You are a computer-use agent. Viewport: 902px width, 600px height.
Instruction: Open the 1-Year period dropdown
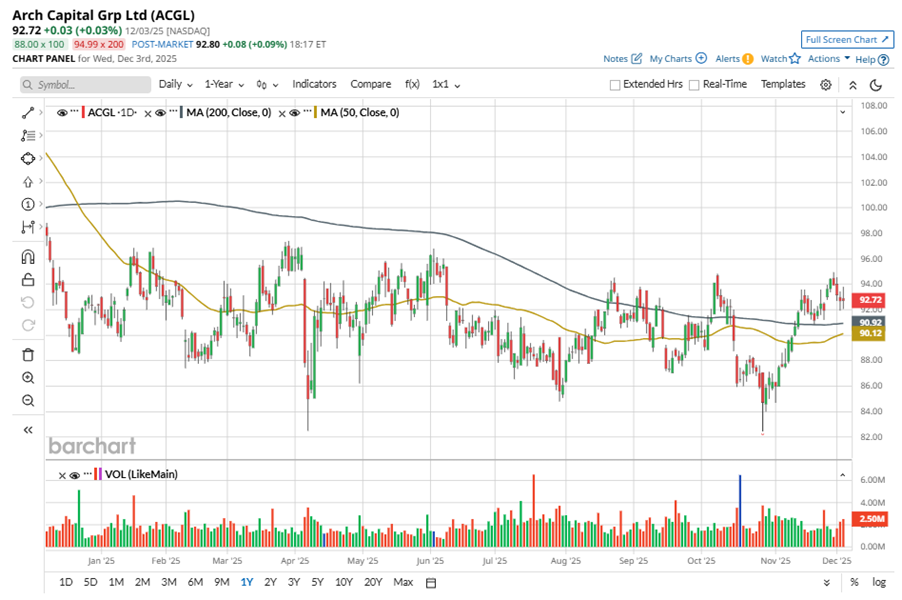[224, 84]
